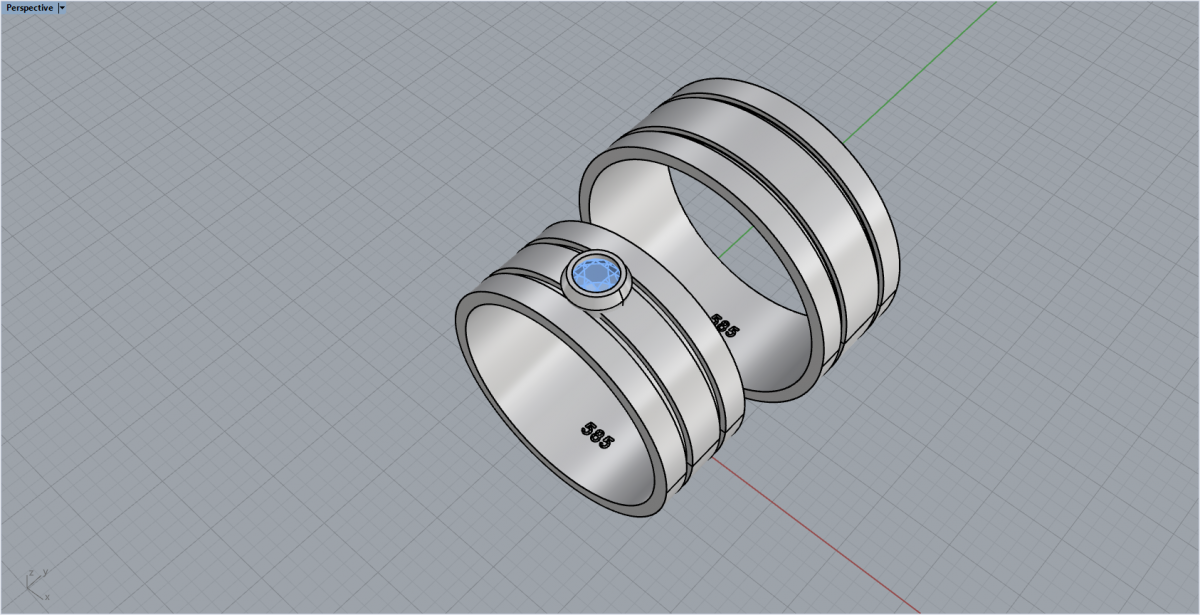Select the 585 engraving inside the smaller ring
Viewport: 1200px width, 615px height.
coord(597,434)
